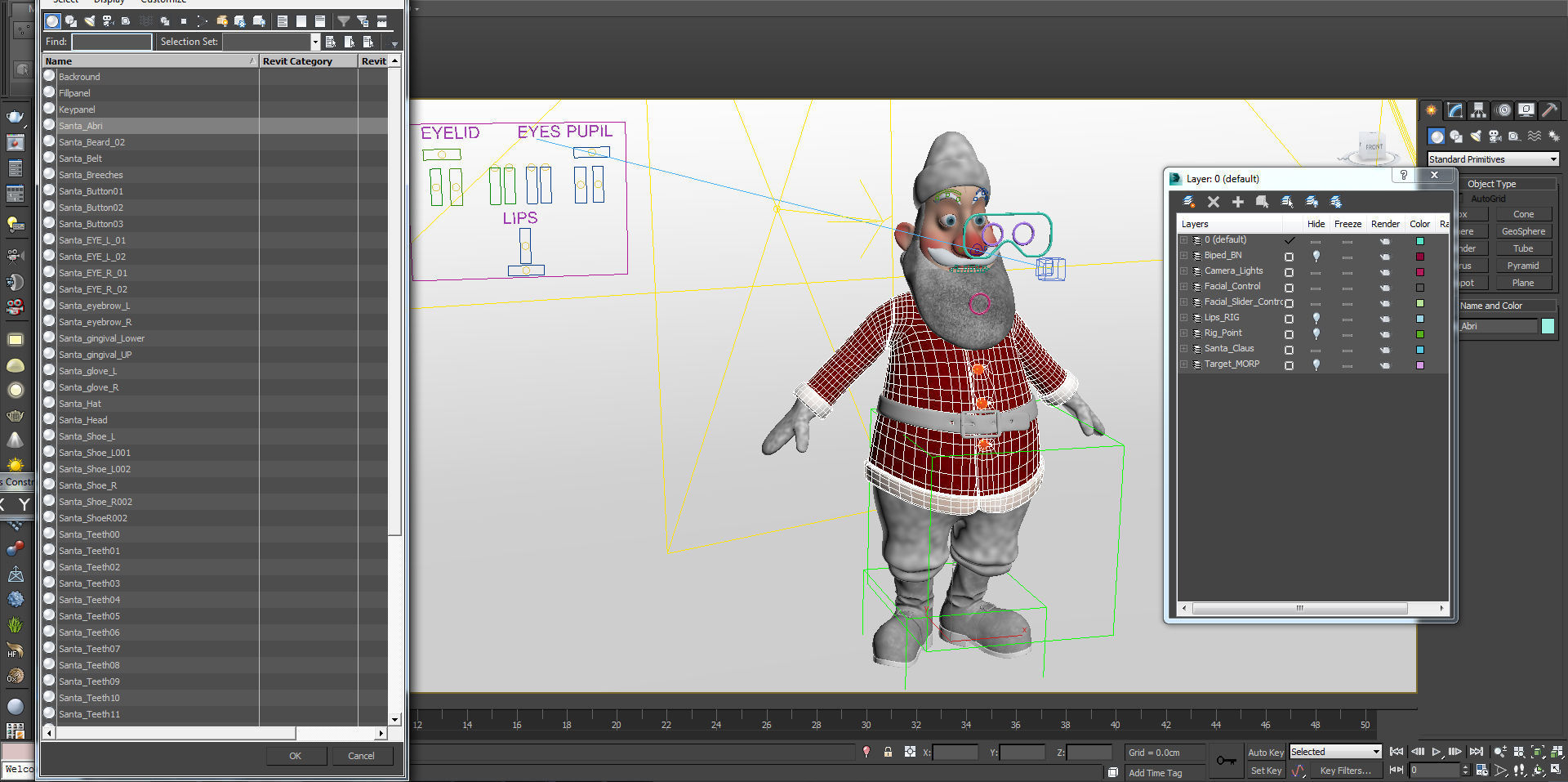1568x782 pixels.
Task: Open the Hierarchy panel icon
Action: click(1479, 110)
